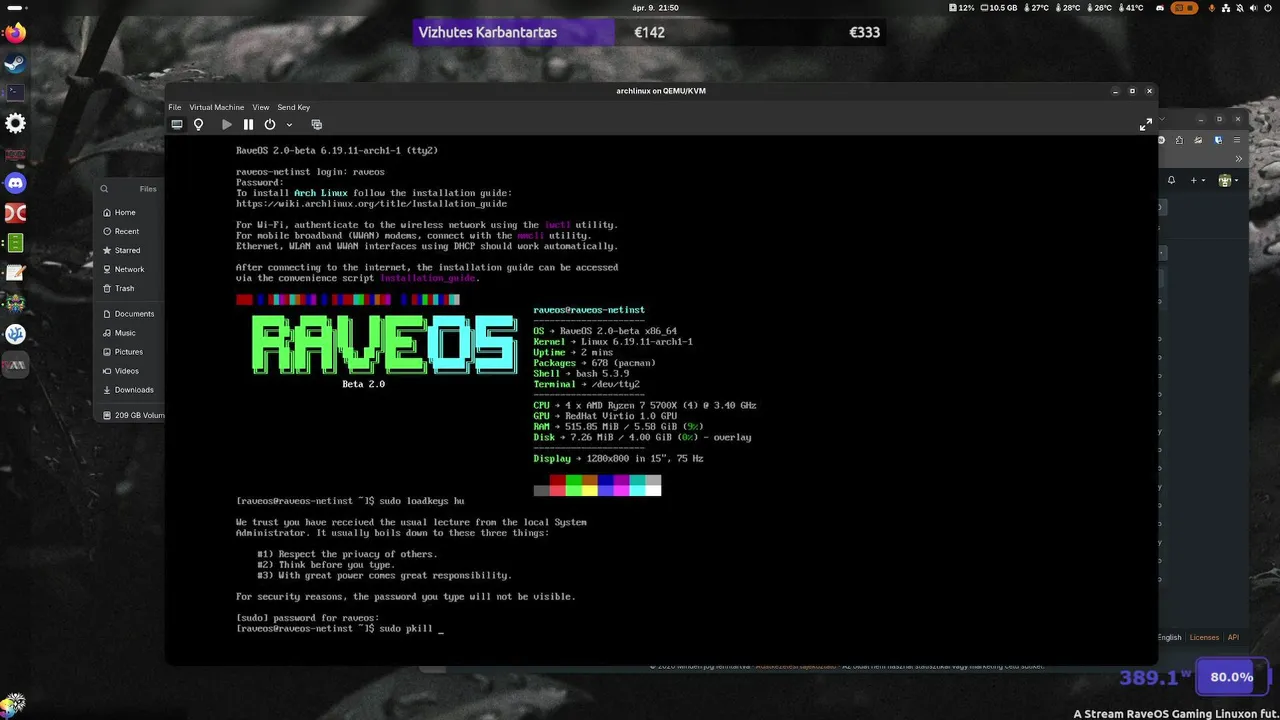Open Discord from the dock
The height and width of the screenshot is (720, 1280).
pos(15,183)
